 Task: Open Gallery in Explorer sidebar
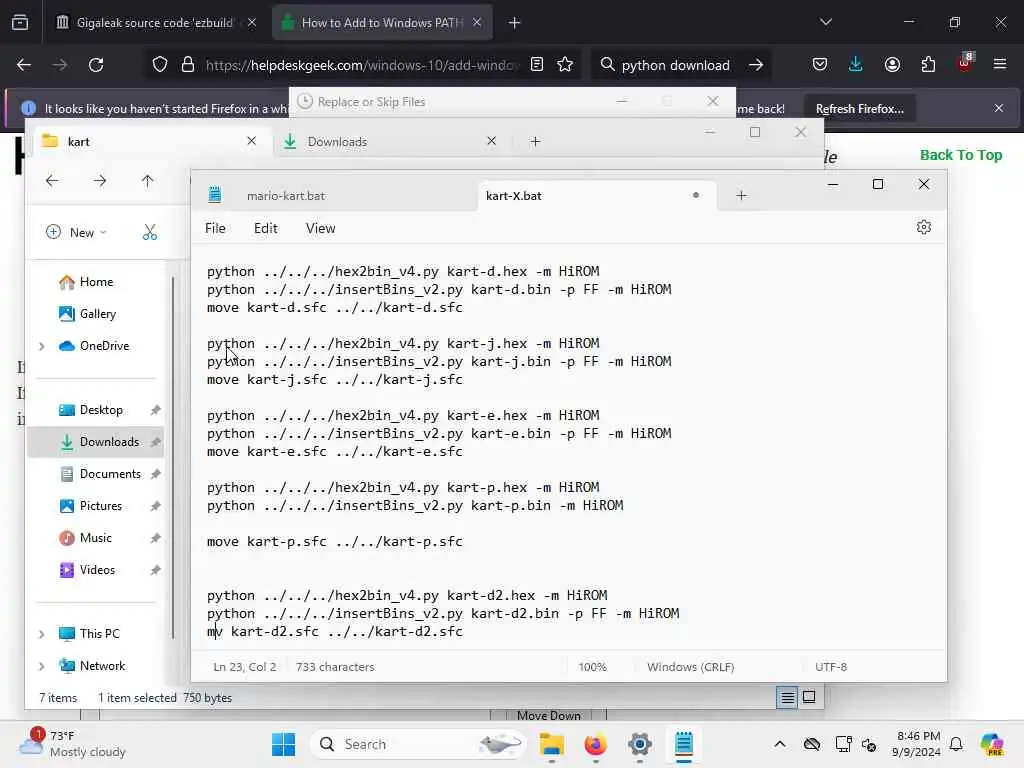pyautogui.click(x=97, y=314)
